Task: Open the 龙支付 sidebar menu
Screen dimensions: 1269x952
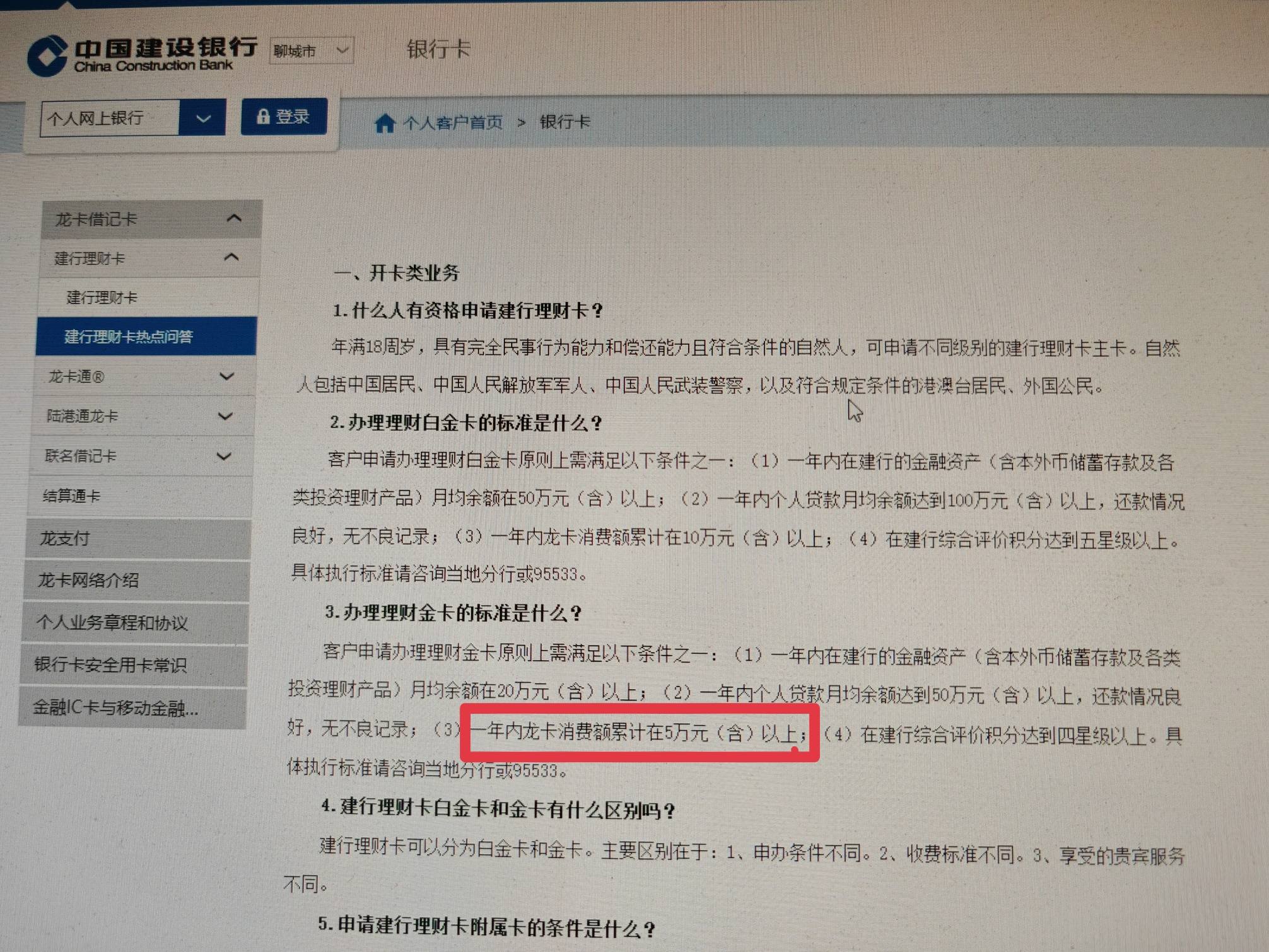Action: [138, 539]
